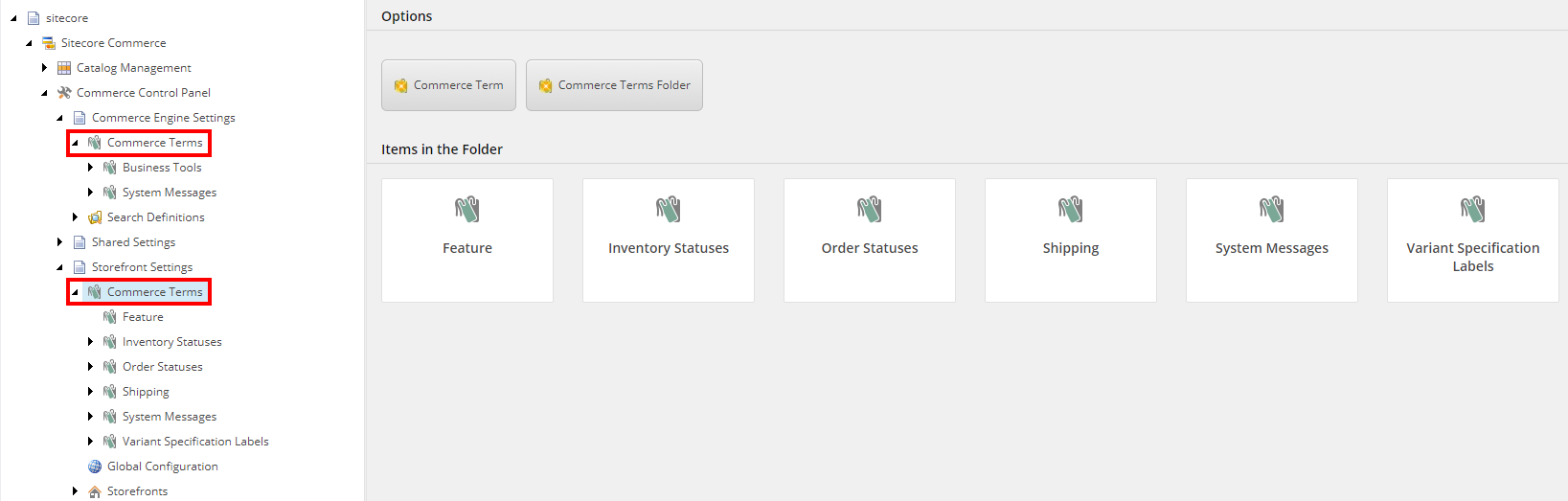
Task: Select the Search Definitions tree item
Action: [156, 217]
